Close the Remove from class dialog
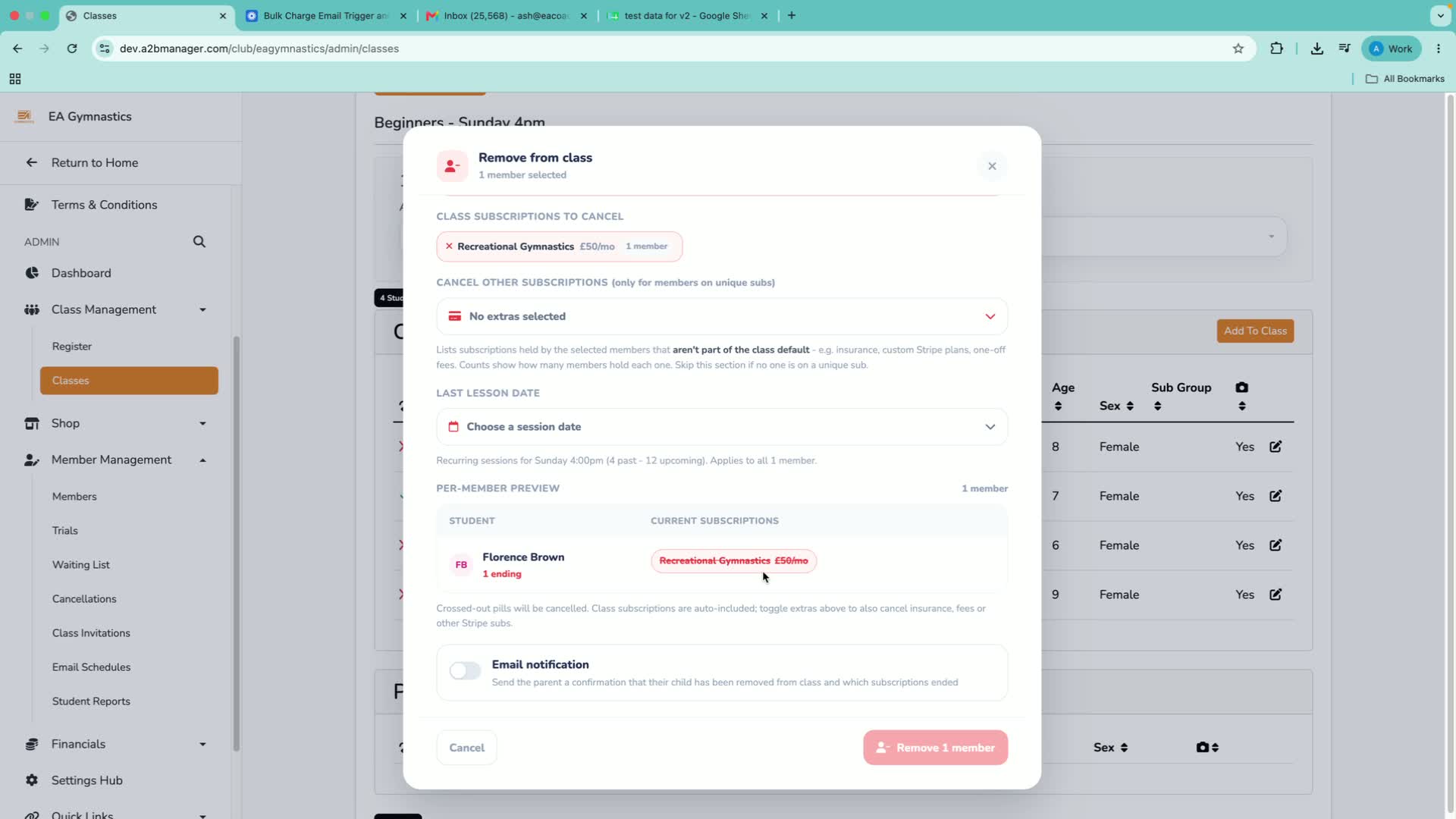This screenshot has height=819, width=1456. [992, 166]
